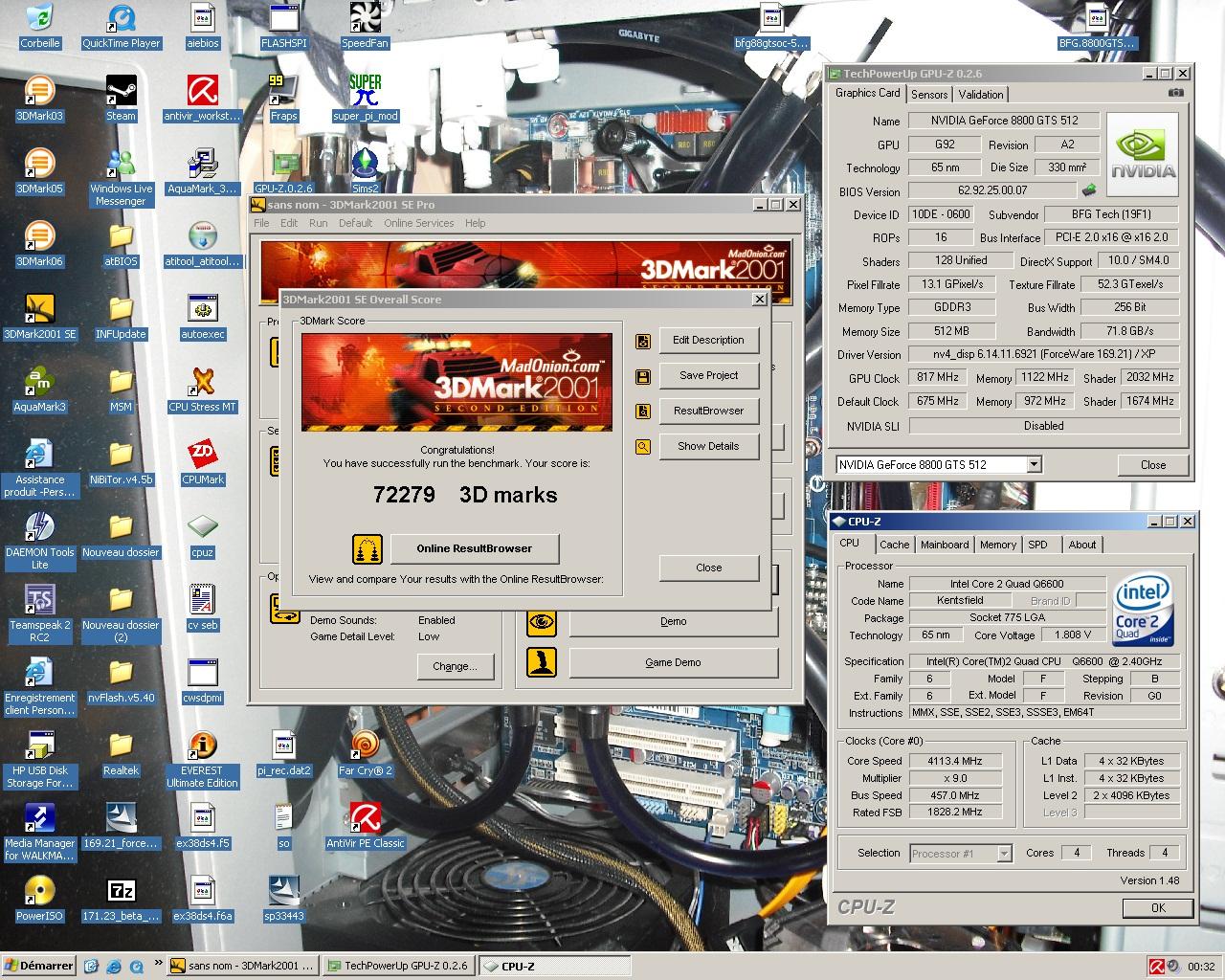Viewport: 1225px width, 980px height.
Task: Click the Show Details magnifier icon
Action: click(x=643, y=447)
